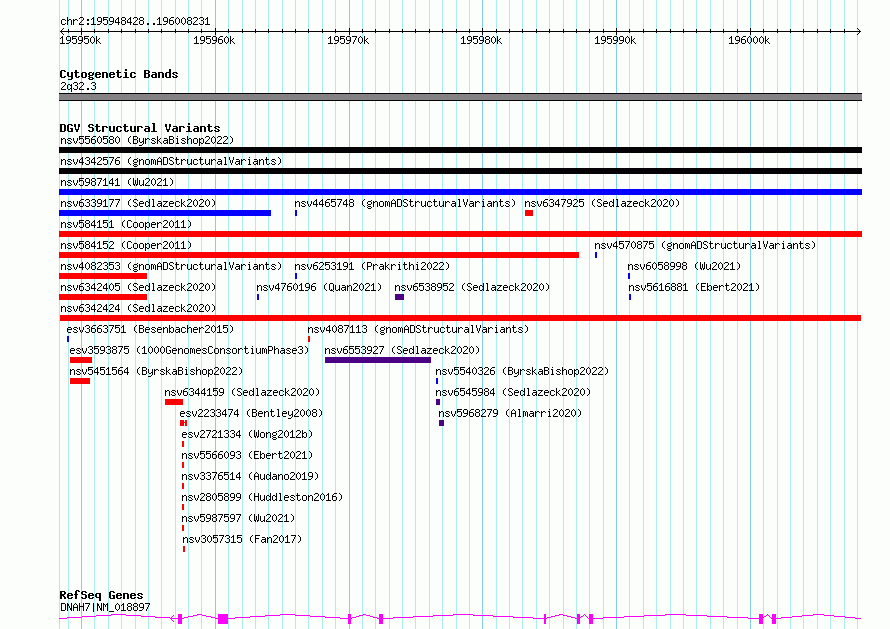Open esv3663751 (Besenbacher2015) label
This screenshot has width=890, height=629.
tap(150, 329)
